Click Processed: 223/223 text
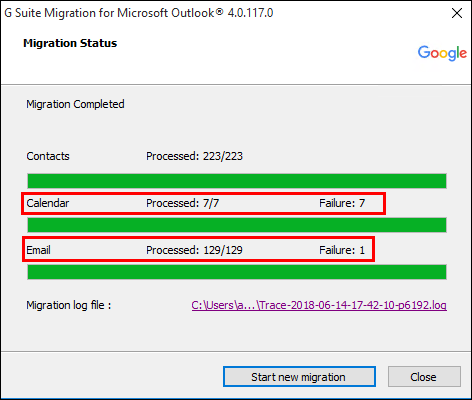The width and height of the screenshot is (472, 400). tap(194, 156)
